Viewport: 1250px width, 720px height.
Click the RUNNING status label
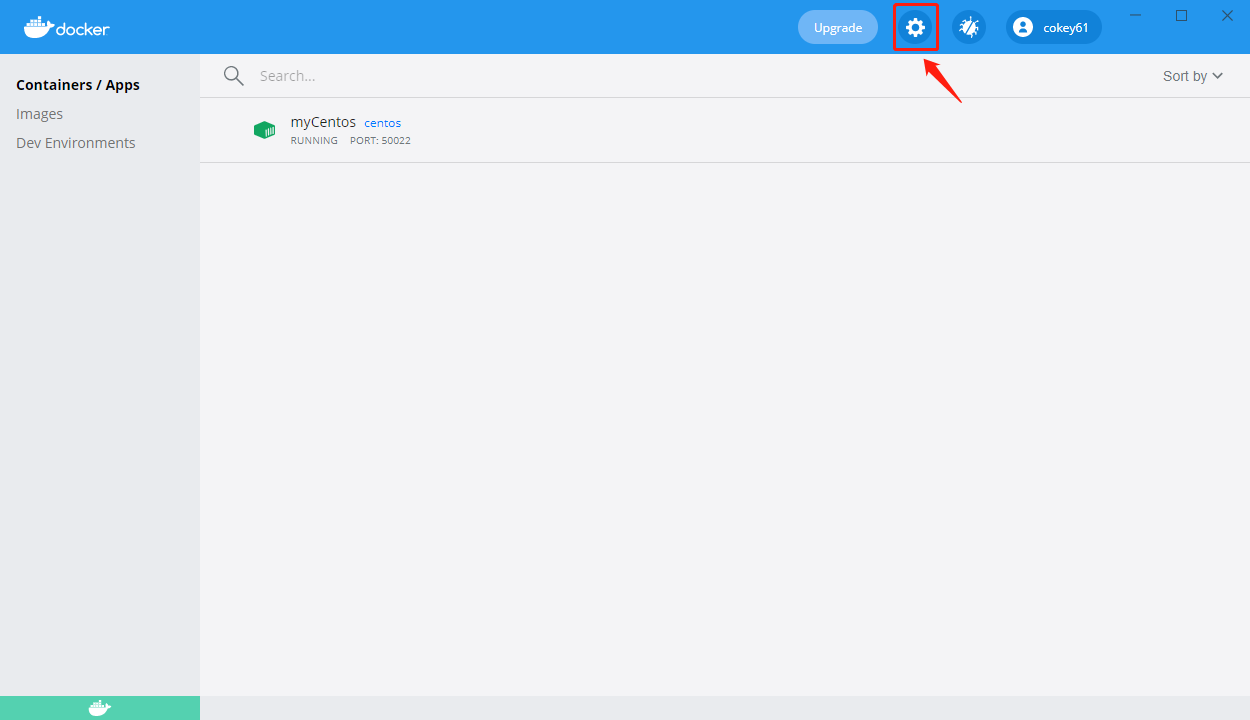314,140
